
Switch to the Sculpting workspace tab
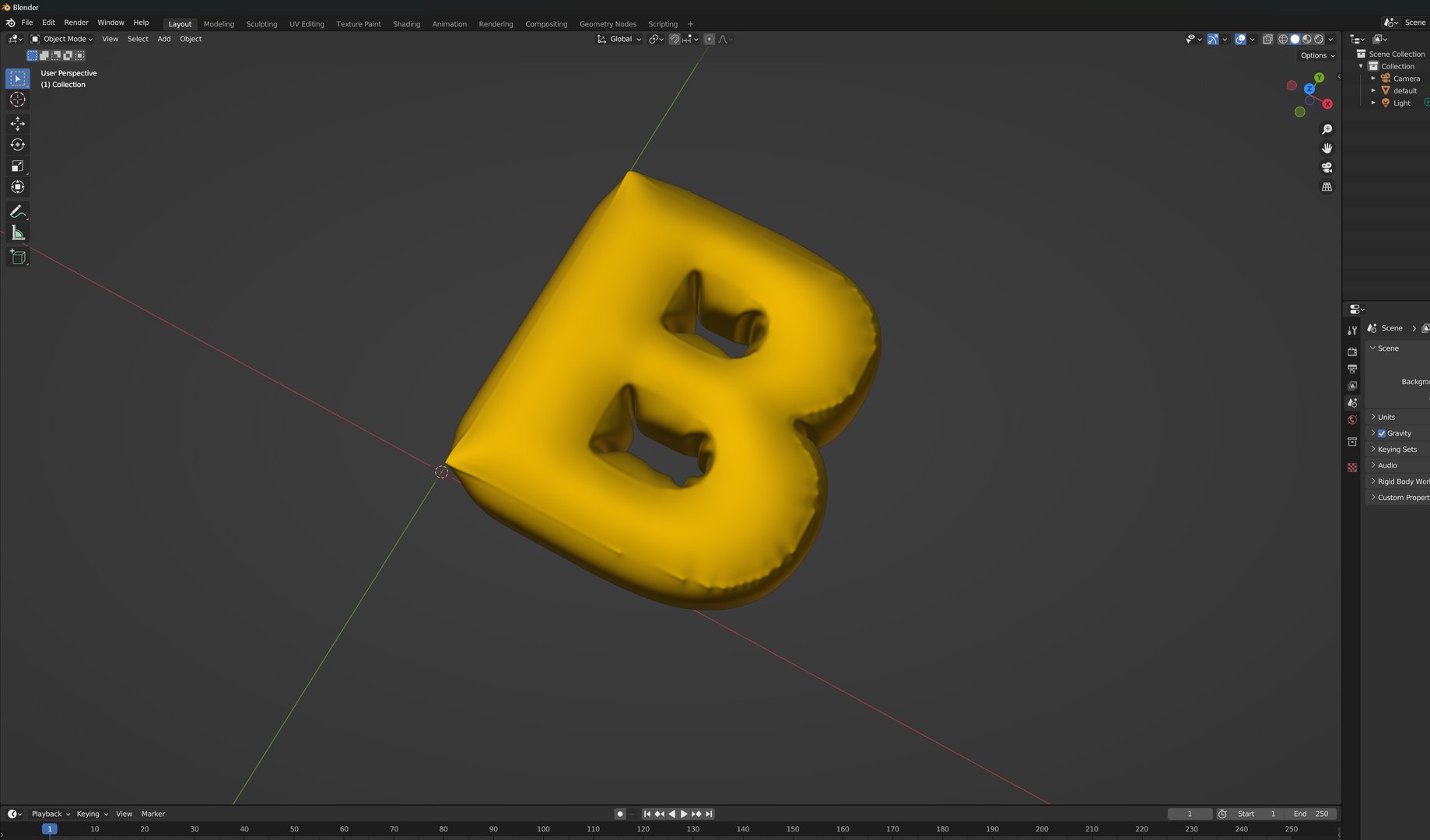(261, 24)
